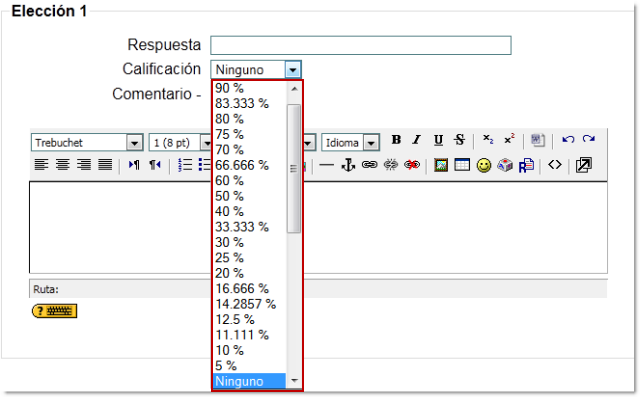Screen dimensions: 640x397
Task: Select 25 % grade option
Action: (249, 258)
